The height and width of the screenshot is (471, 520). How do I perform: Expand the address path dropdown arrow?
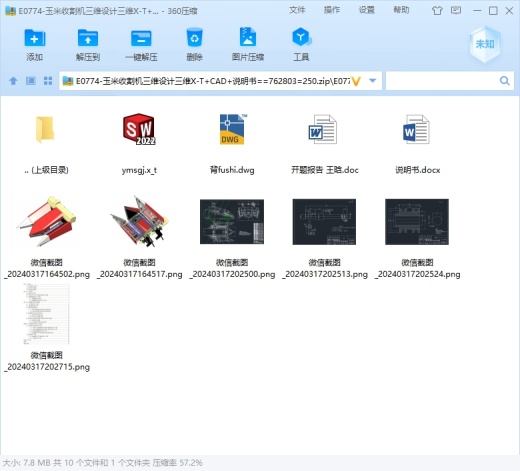click(373, 81)
